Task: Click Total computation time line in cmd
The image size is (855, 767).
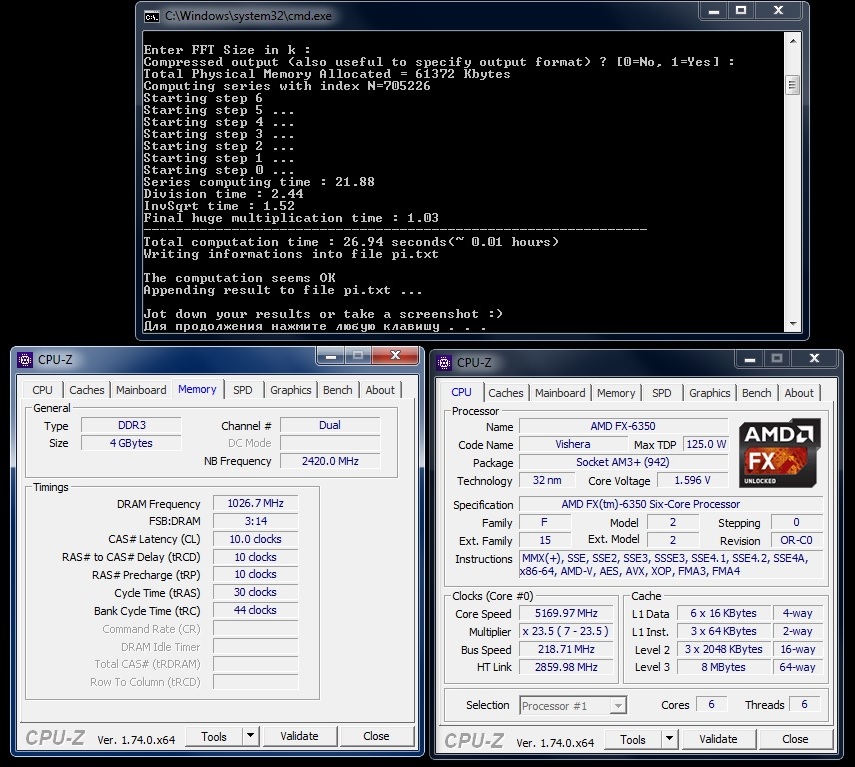Action: (351, 242)
